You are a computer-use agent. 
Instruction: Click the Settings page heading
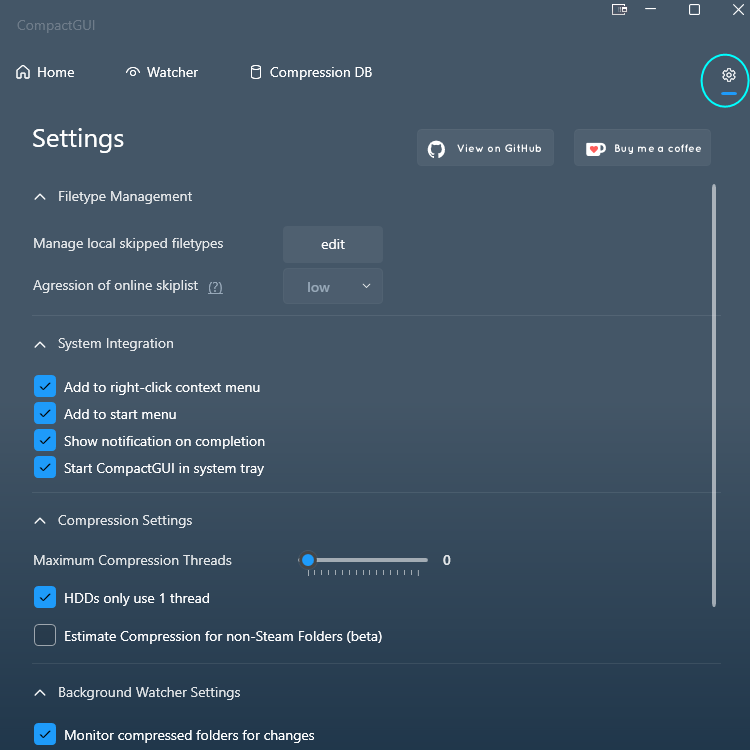[x=78, y=139]
